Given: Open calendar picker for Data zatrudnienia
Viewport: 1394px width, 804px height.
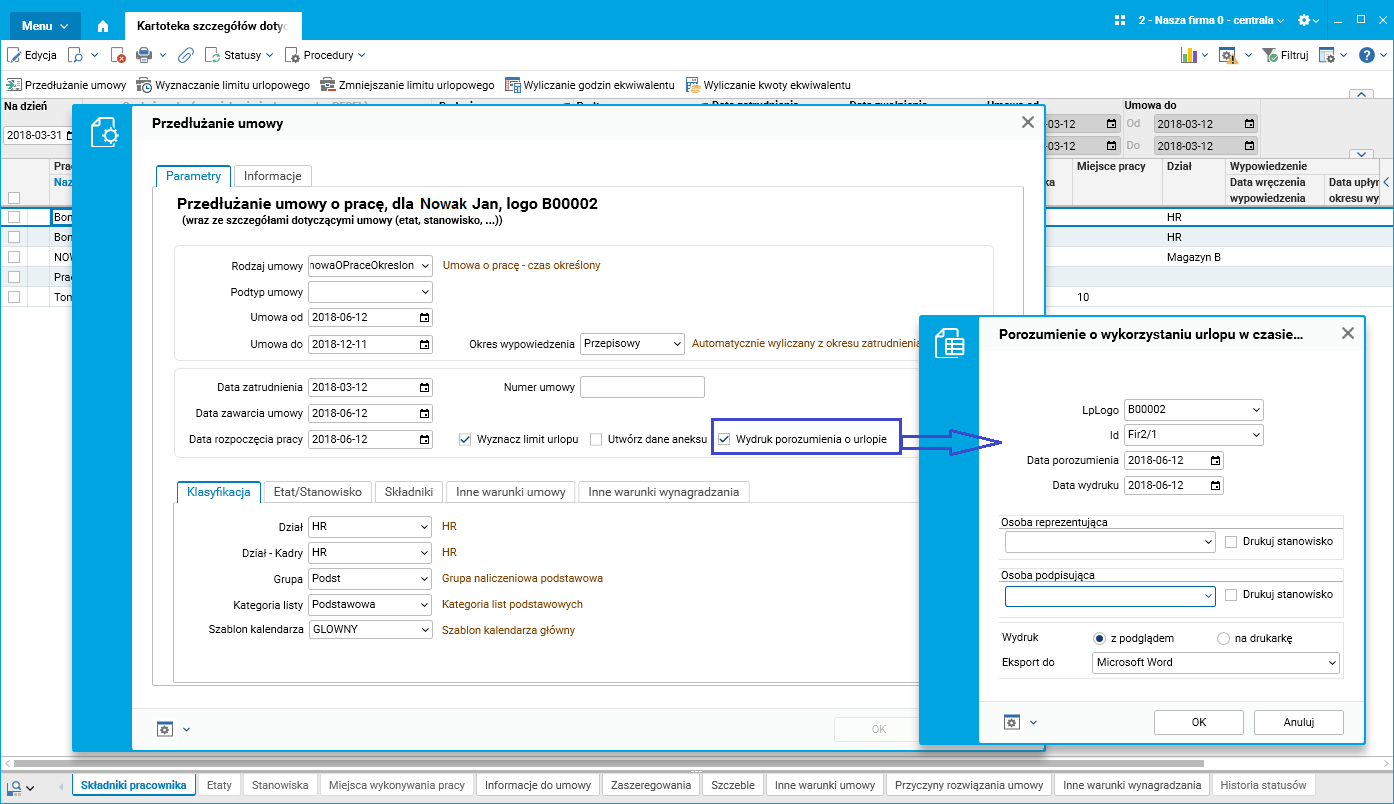Looking at the screenshot, I should 424,387.
